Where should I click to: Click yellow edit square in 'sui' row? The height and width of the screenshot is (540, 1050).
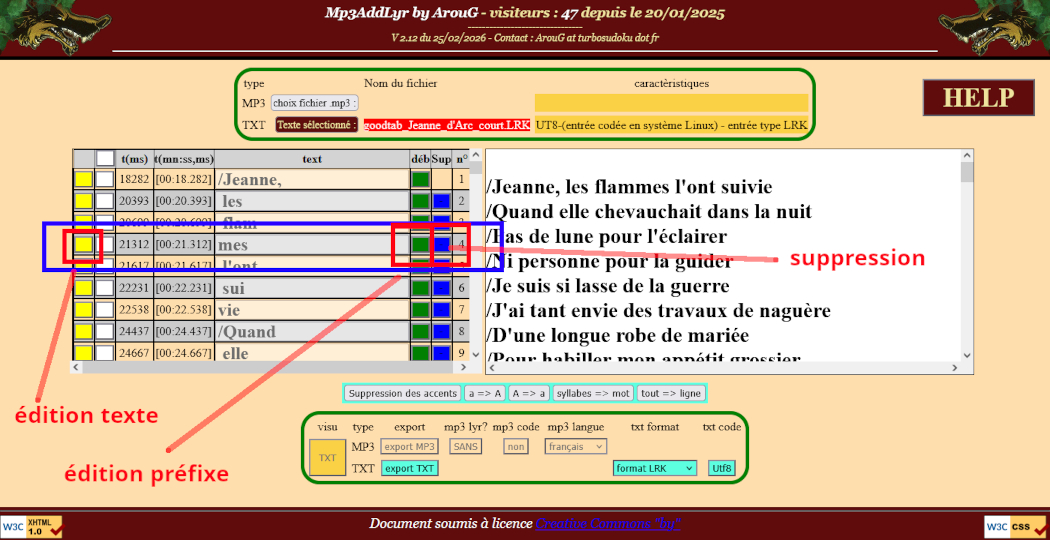click(83, 287)
